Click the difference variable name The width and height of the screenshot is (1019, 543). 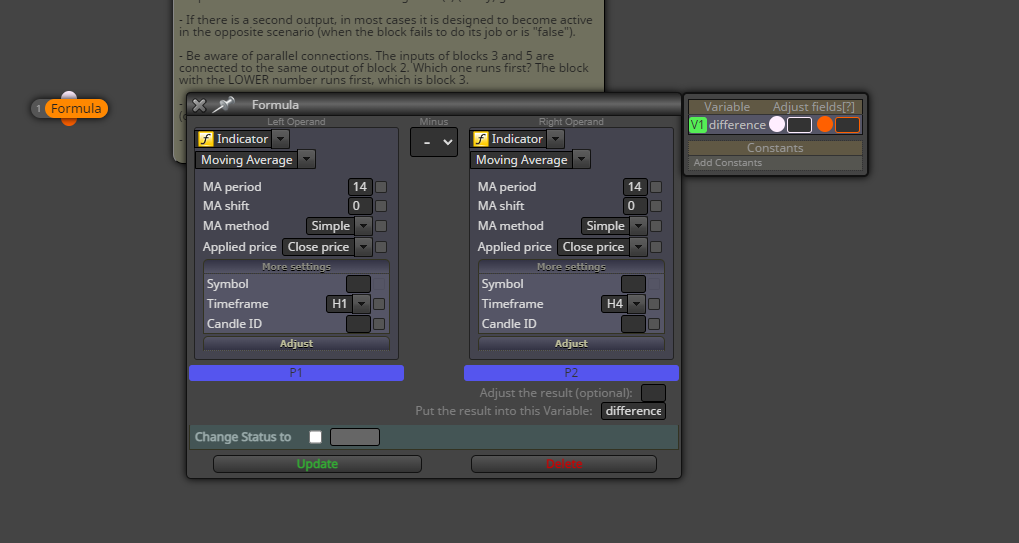click(x=737, y=125)
